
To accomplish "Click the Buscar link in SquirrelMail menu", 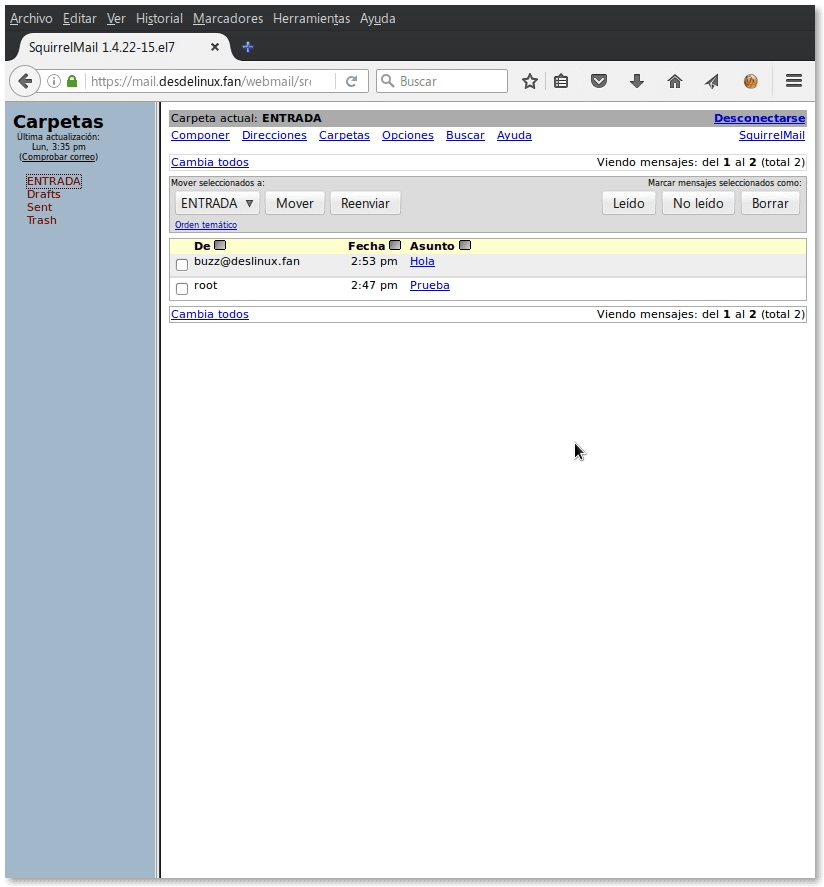I will 465,135.
